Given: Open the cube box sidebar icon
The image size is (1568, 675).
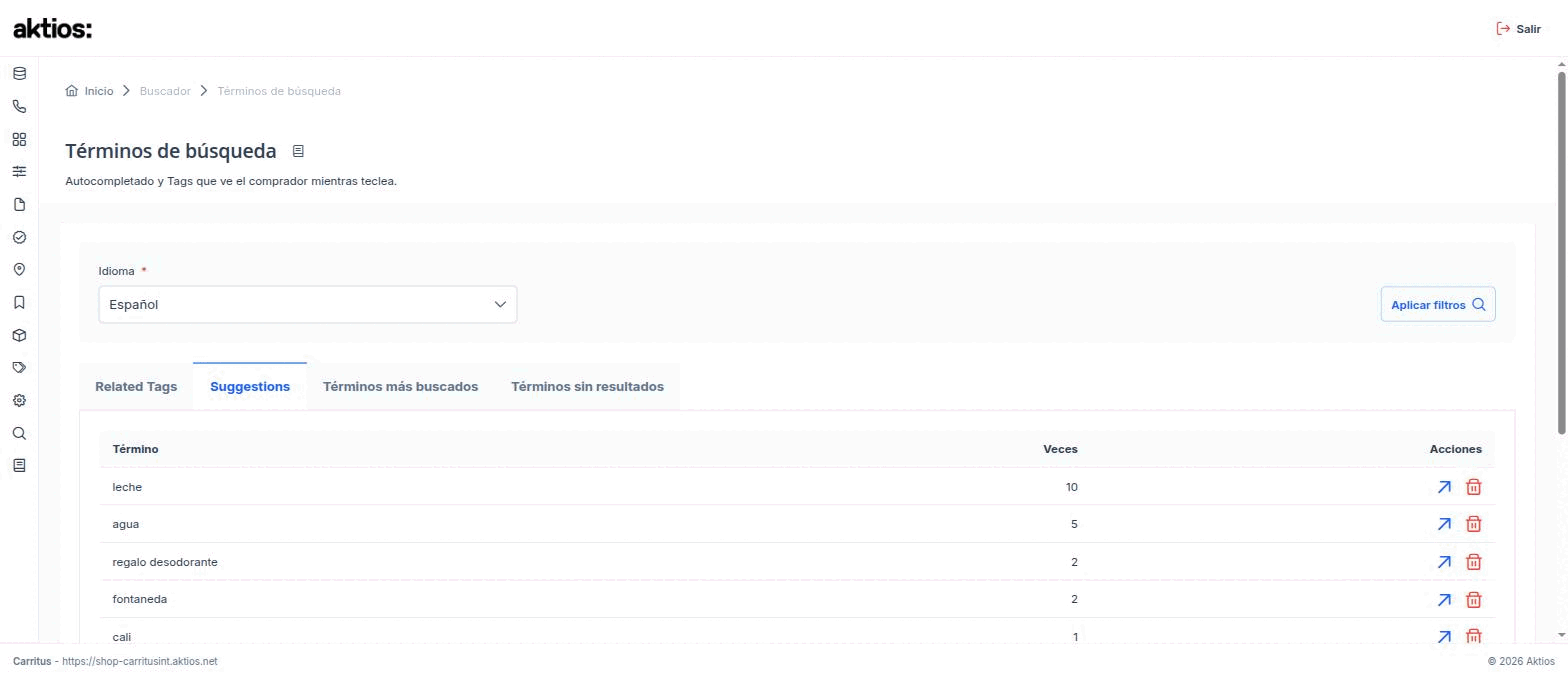Looking at the screenshot, I should tap(19, 335).
